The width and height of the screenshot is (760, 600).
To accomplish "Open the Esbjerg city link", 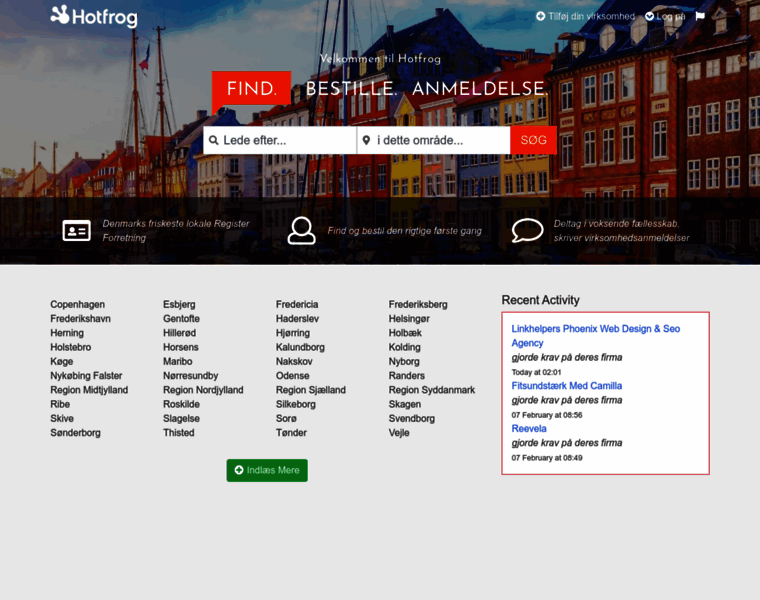I will point(179,304).
